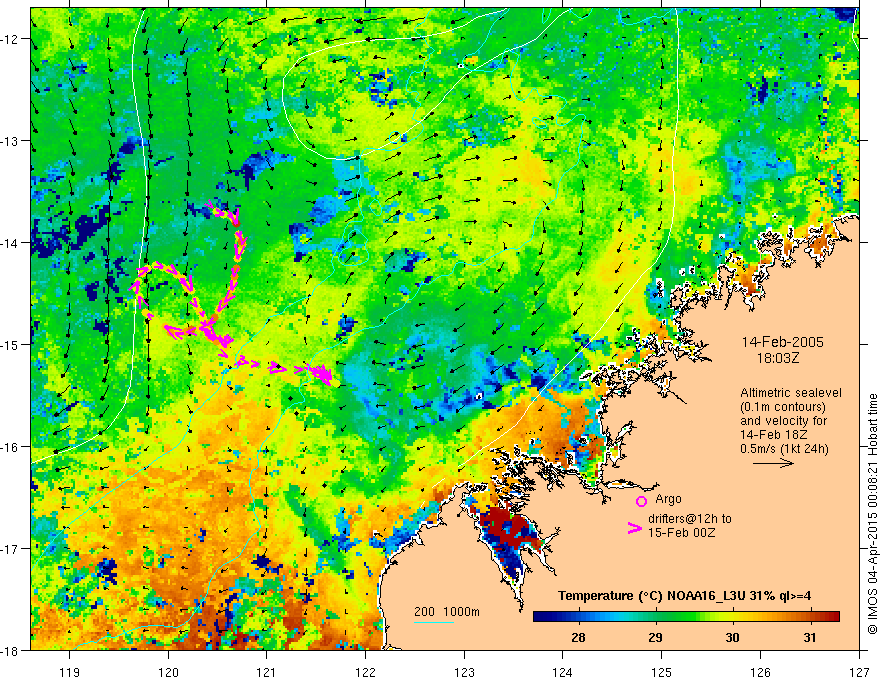Select the 14-Feb-2005 date label
Viewport: 880px width, 680px height.
click(782, 342)
